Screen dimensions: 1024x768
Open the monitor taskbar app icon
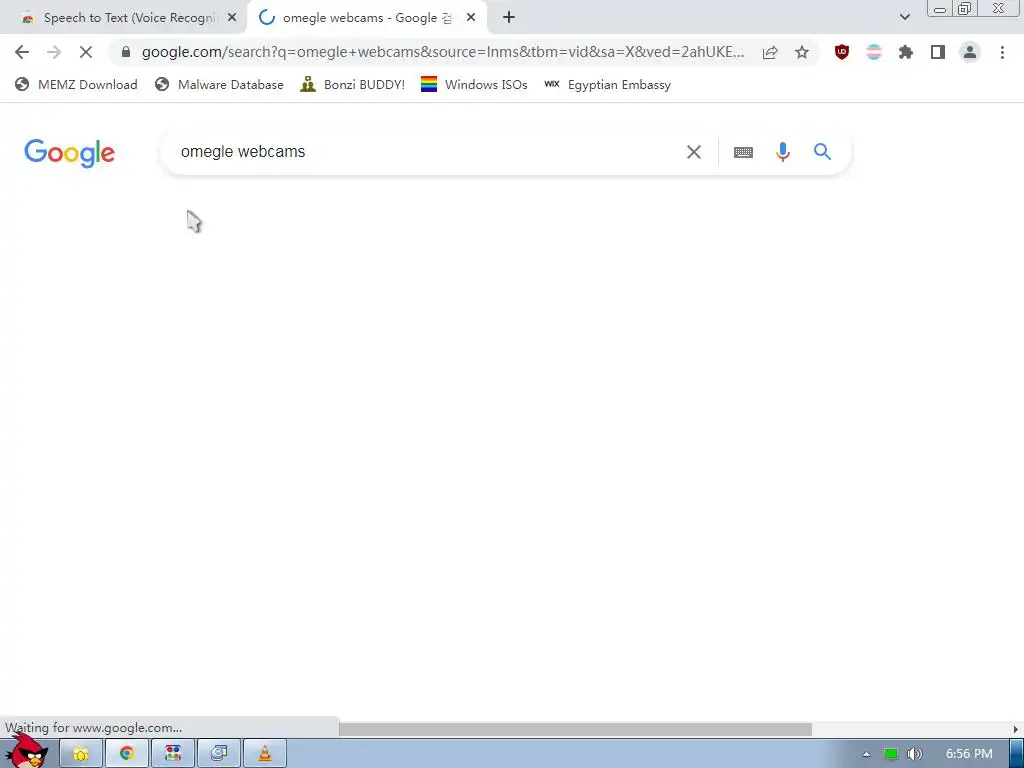(x=219, y=754)
